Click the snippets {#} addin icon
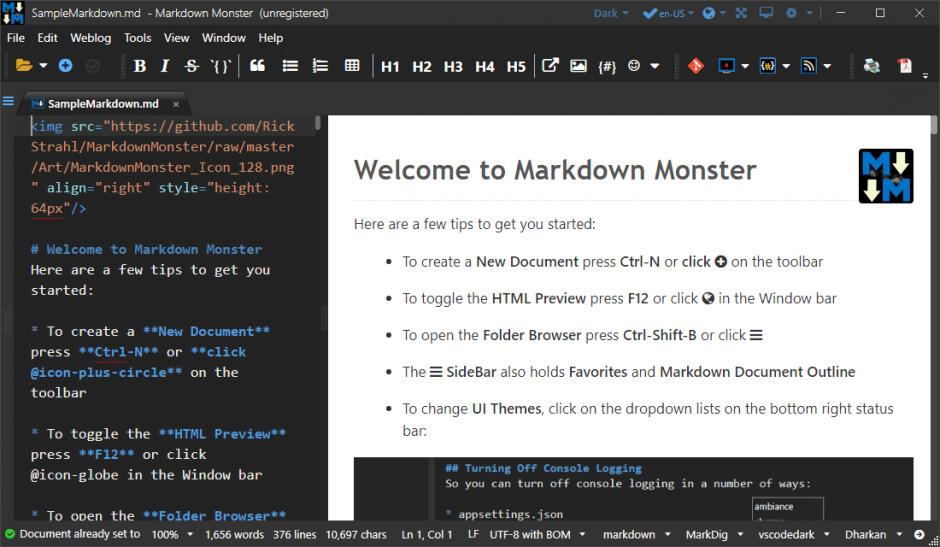This screenshot has height=547, width=940. (767, 65)
